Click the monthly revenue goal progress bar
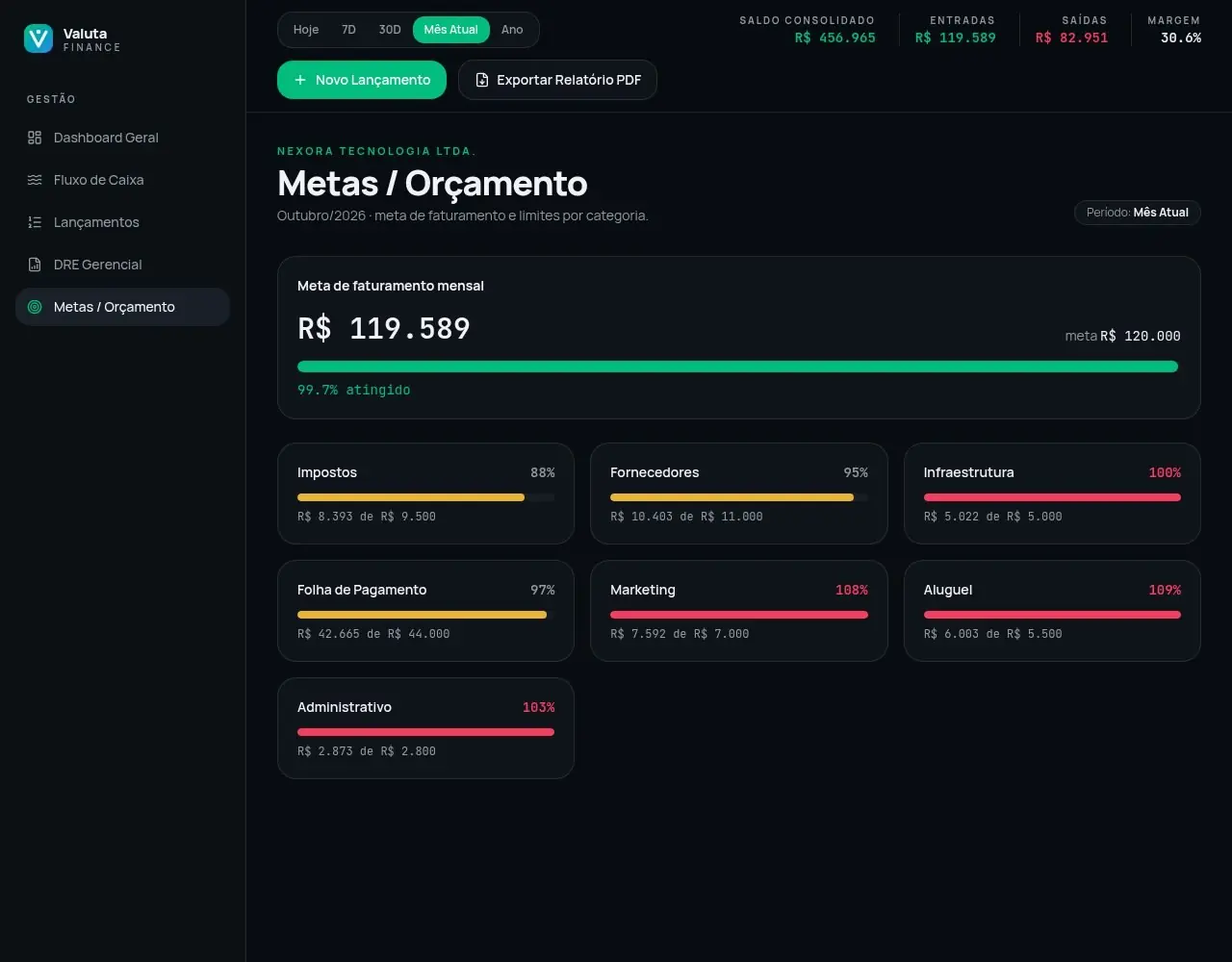 coord(739,367)
